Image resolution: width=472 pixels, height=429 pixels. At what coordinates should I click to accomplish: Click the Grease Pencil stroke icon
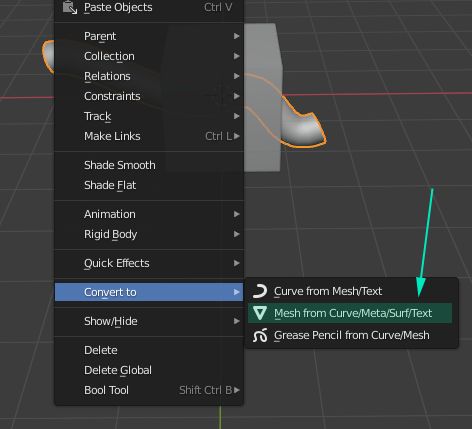click(x=260, y=335)
